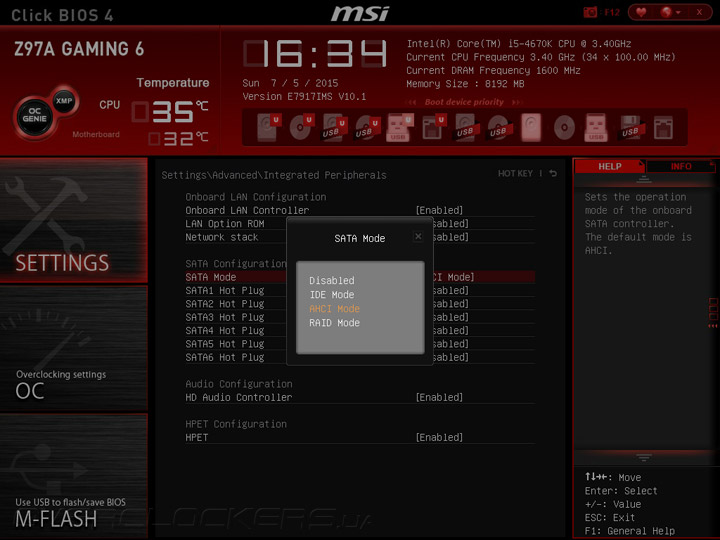Click the help panel bottom scroll handle

644,457
